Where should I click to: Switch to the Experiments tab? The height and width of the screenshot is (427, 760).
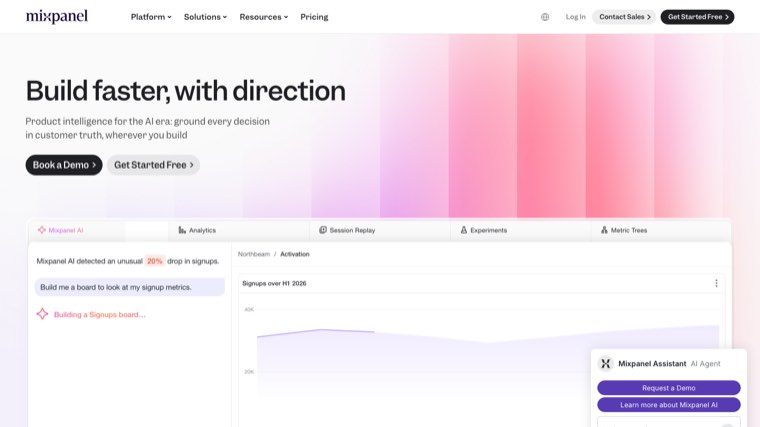point(520,230)
